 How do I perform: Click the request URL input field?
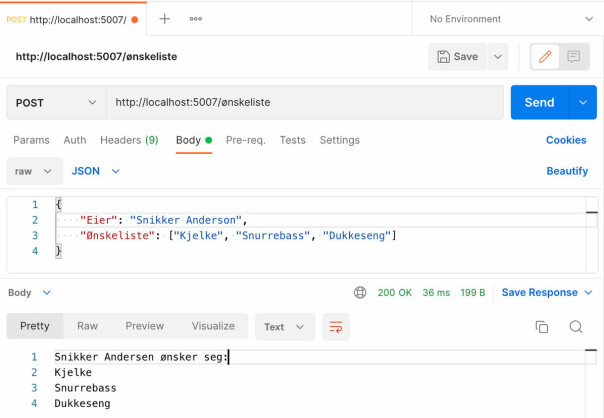304,102
